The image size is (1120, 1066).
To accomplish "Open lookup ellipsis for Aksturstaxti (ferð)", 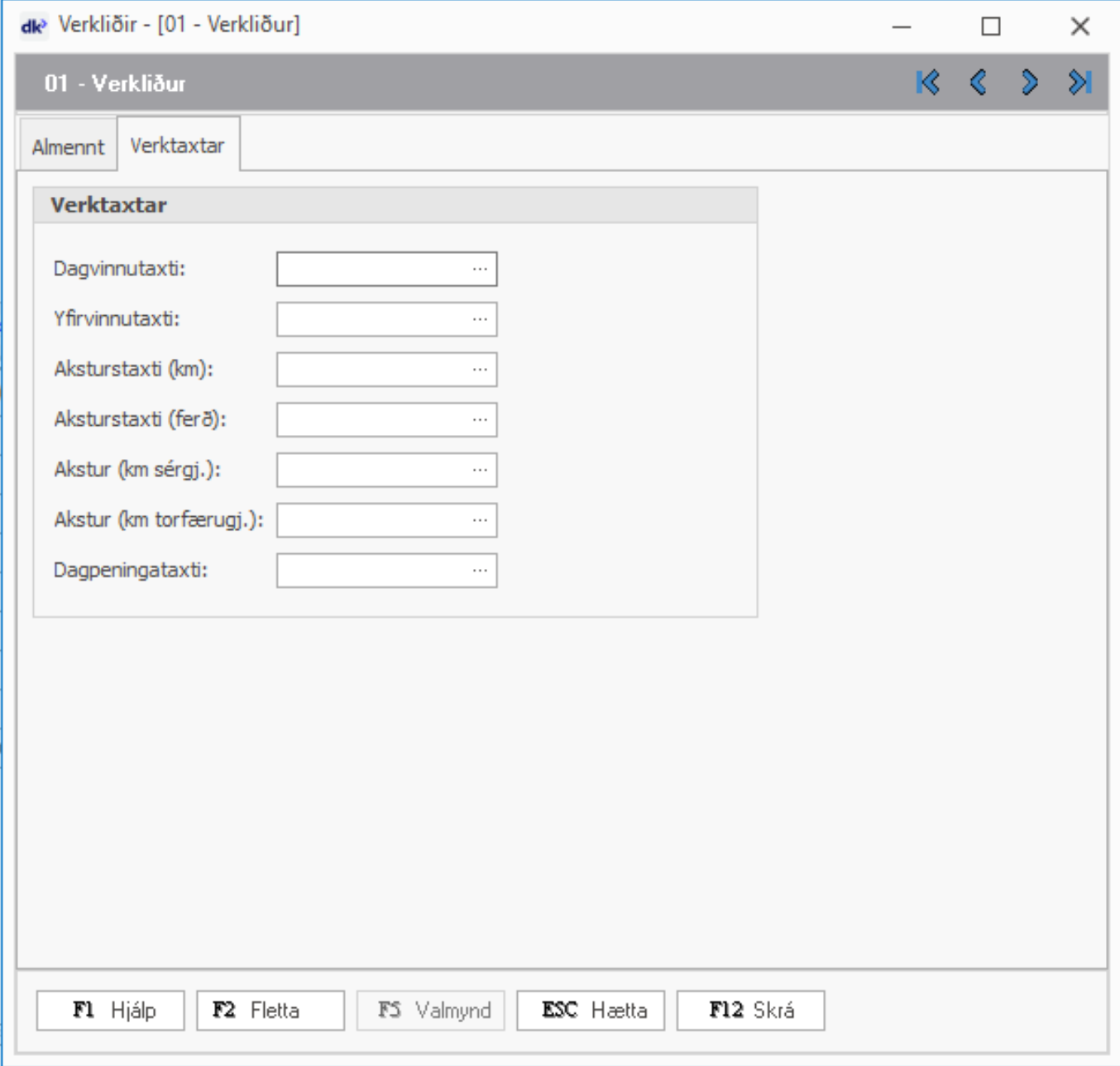I will tap(480, 420).
